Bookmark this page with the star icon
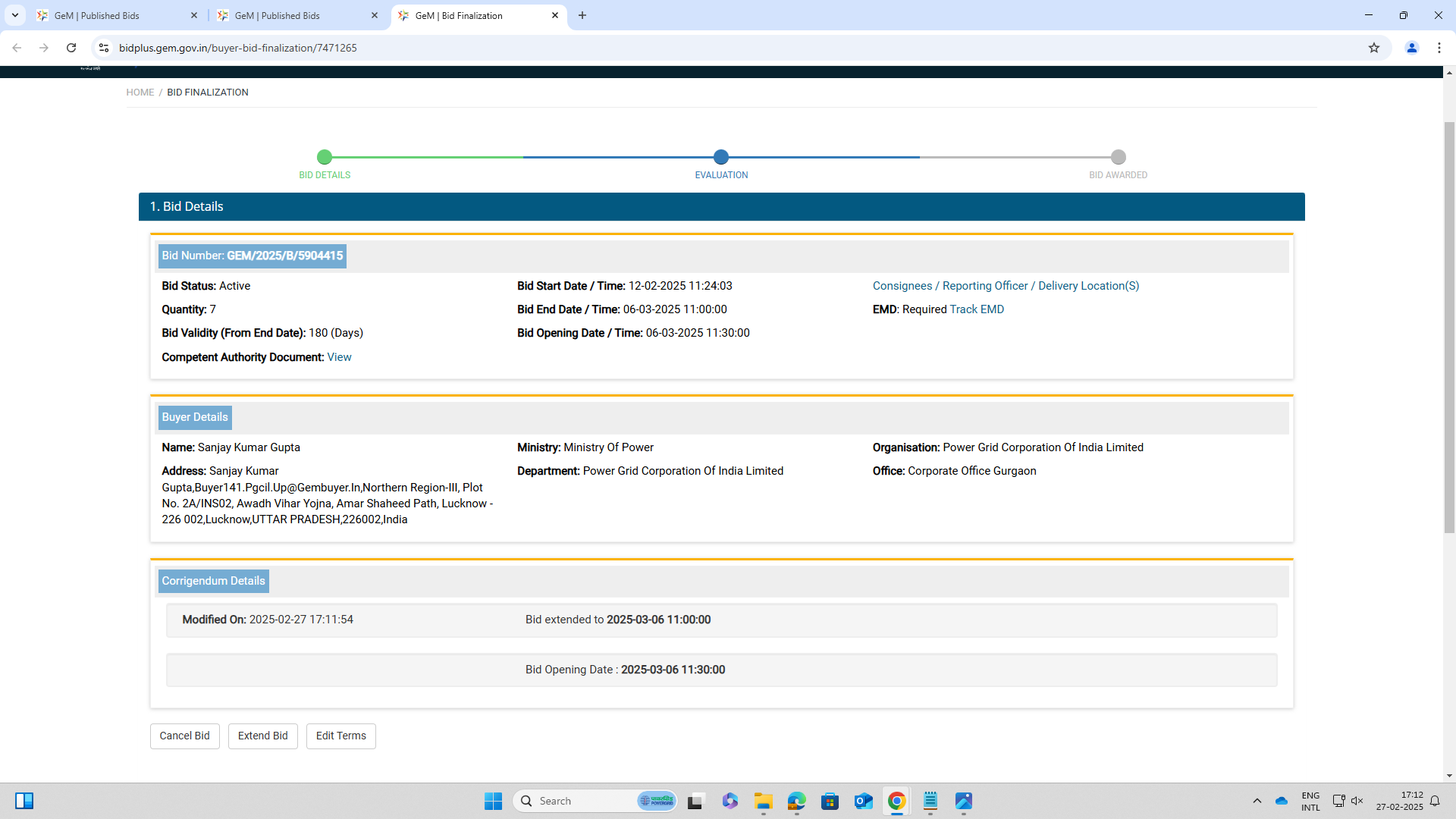The height and width of the screenshot is (819, 1456). (x=1374, y=48)
